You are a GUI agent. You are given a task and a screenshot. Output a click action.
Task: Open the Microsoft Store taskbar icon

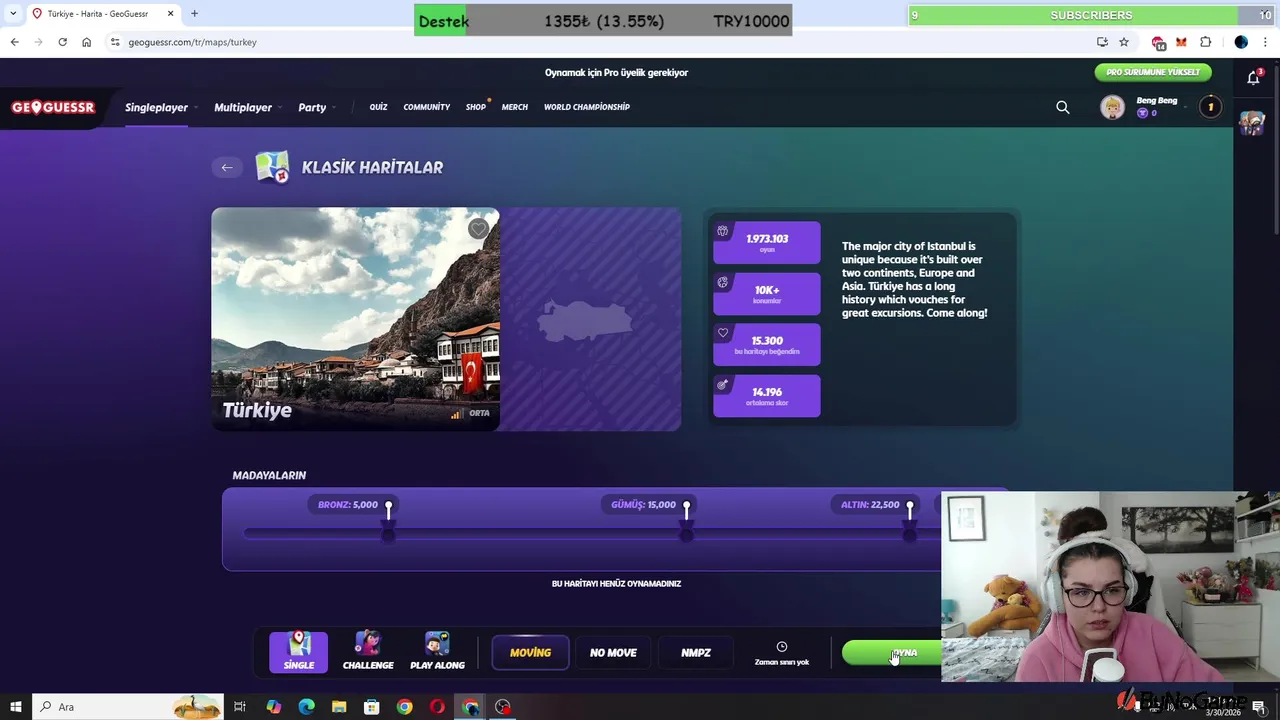(371, 707)
